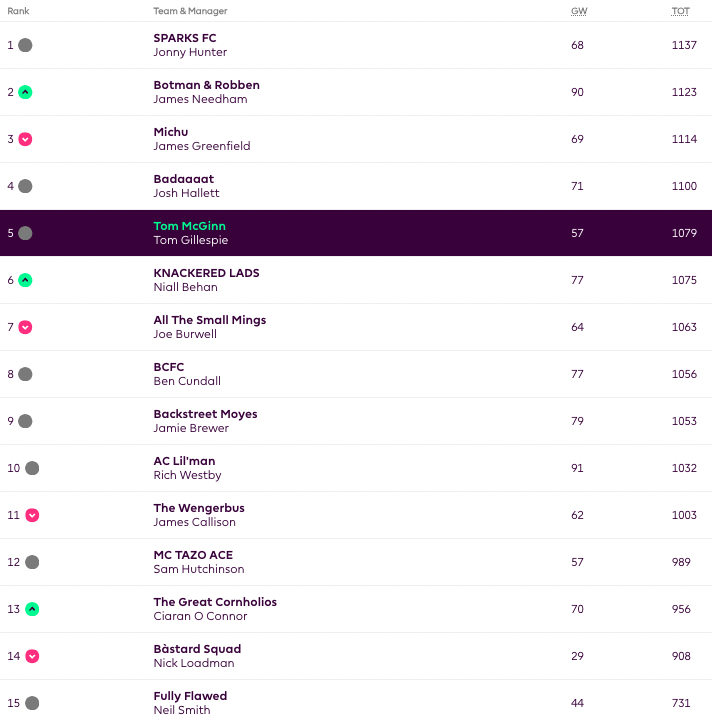View the Backstreet Moyes team
The width and height of the screenshot is (712, 723).
[205, 414]
